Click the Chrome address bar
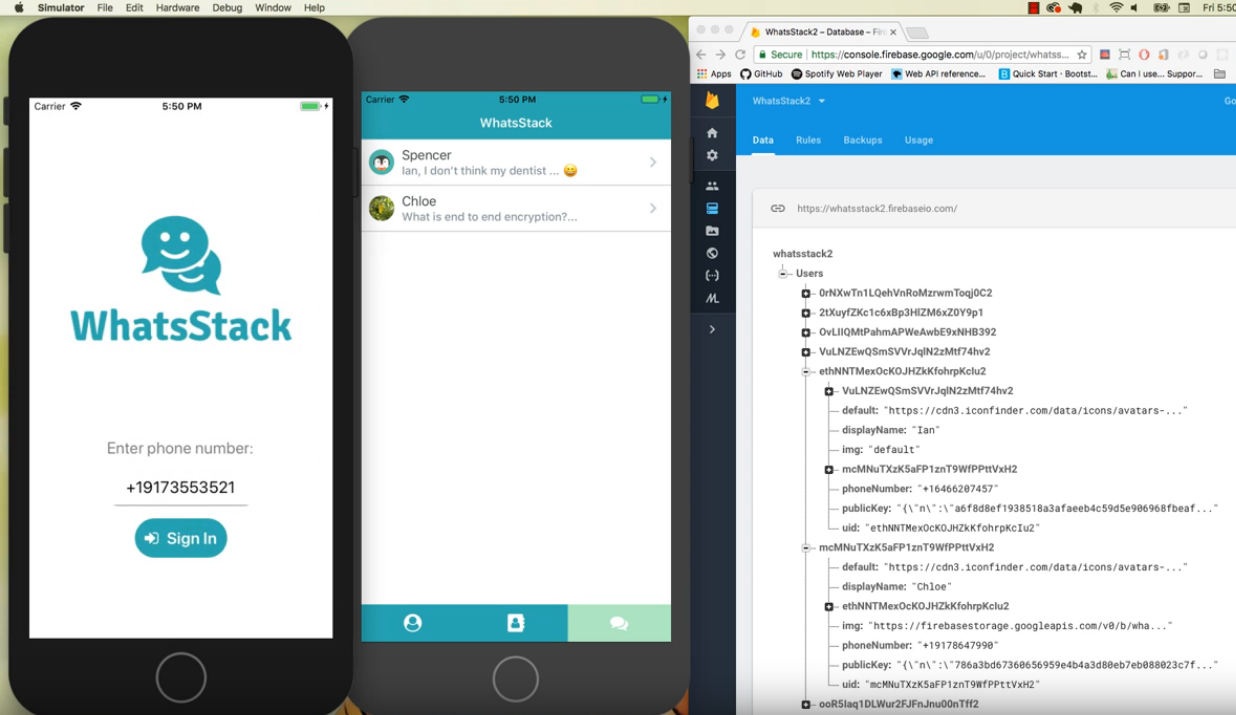1236x715 pixels. tap(920, 55)
